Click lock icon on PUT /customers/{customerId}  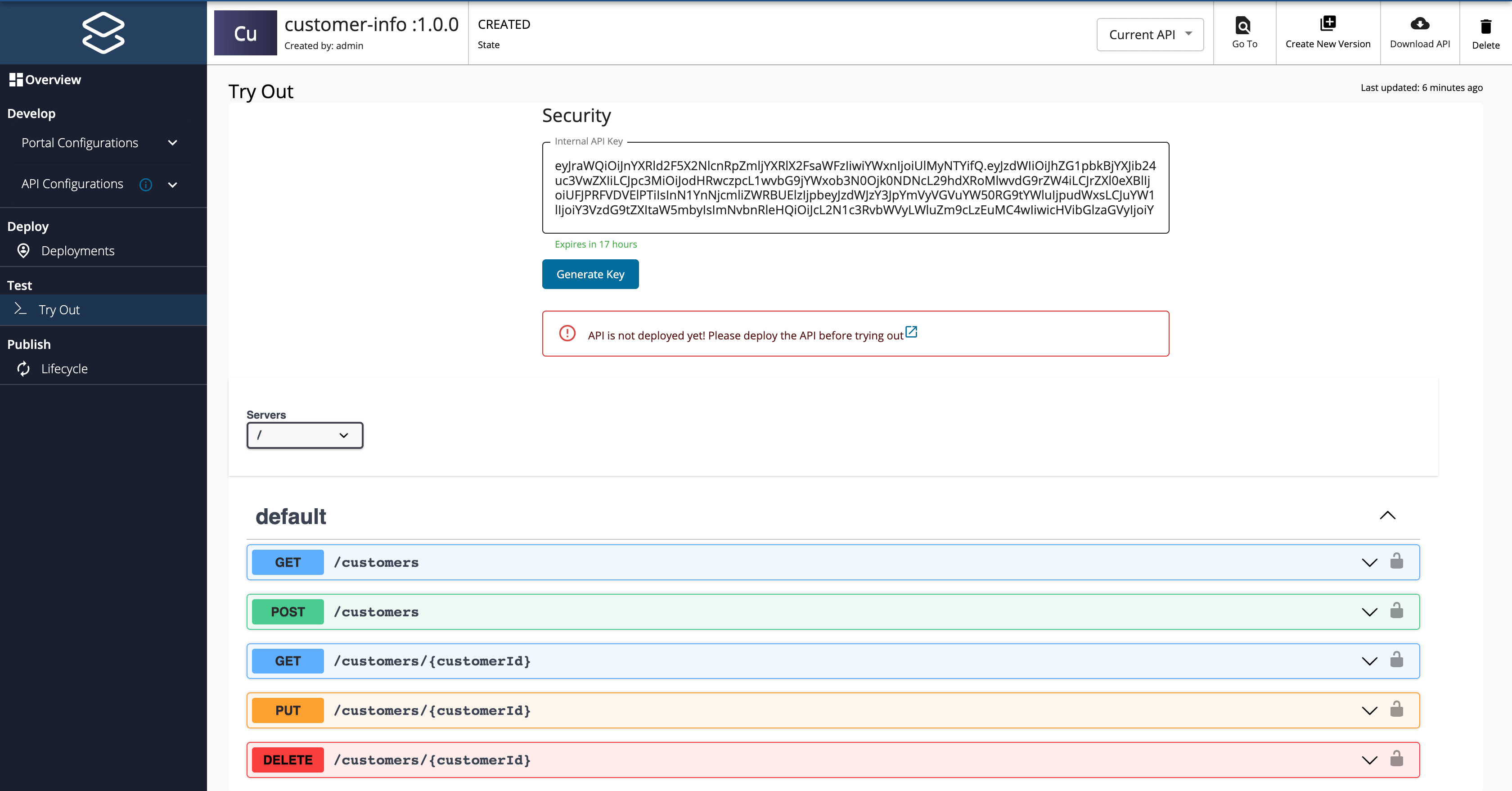tap(1396, 710)
